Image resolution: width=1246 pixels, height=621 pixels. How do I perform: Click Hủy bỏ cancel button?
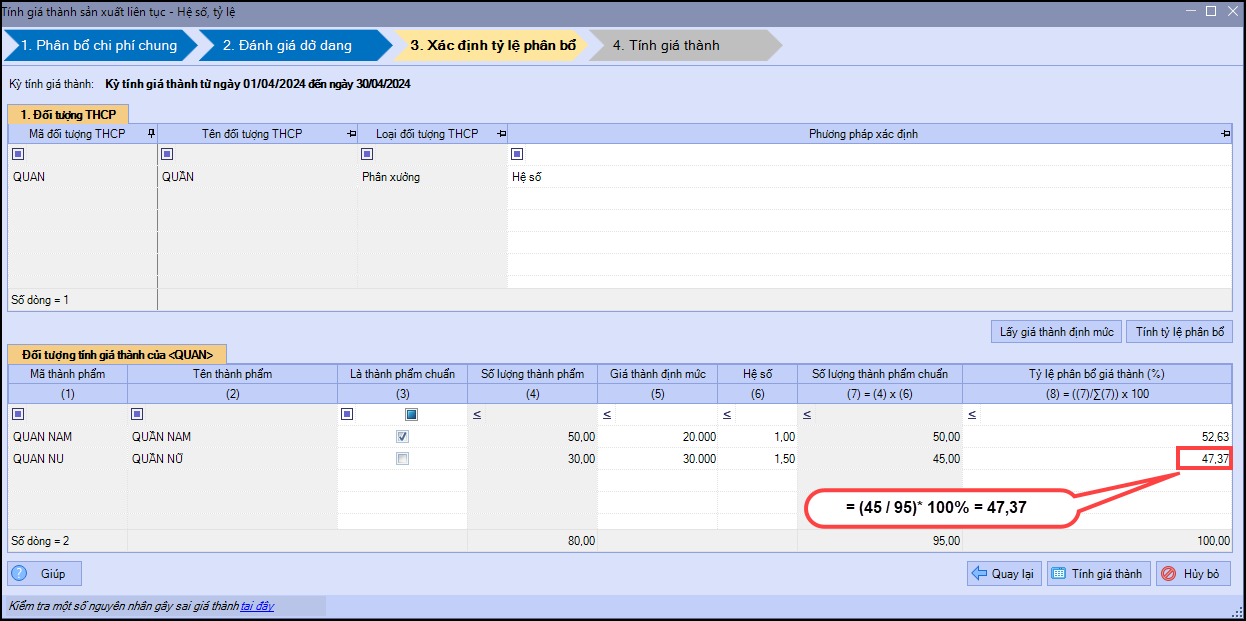click(1193, 574)
